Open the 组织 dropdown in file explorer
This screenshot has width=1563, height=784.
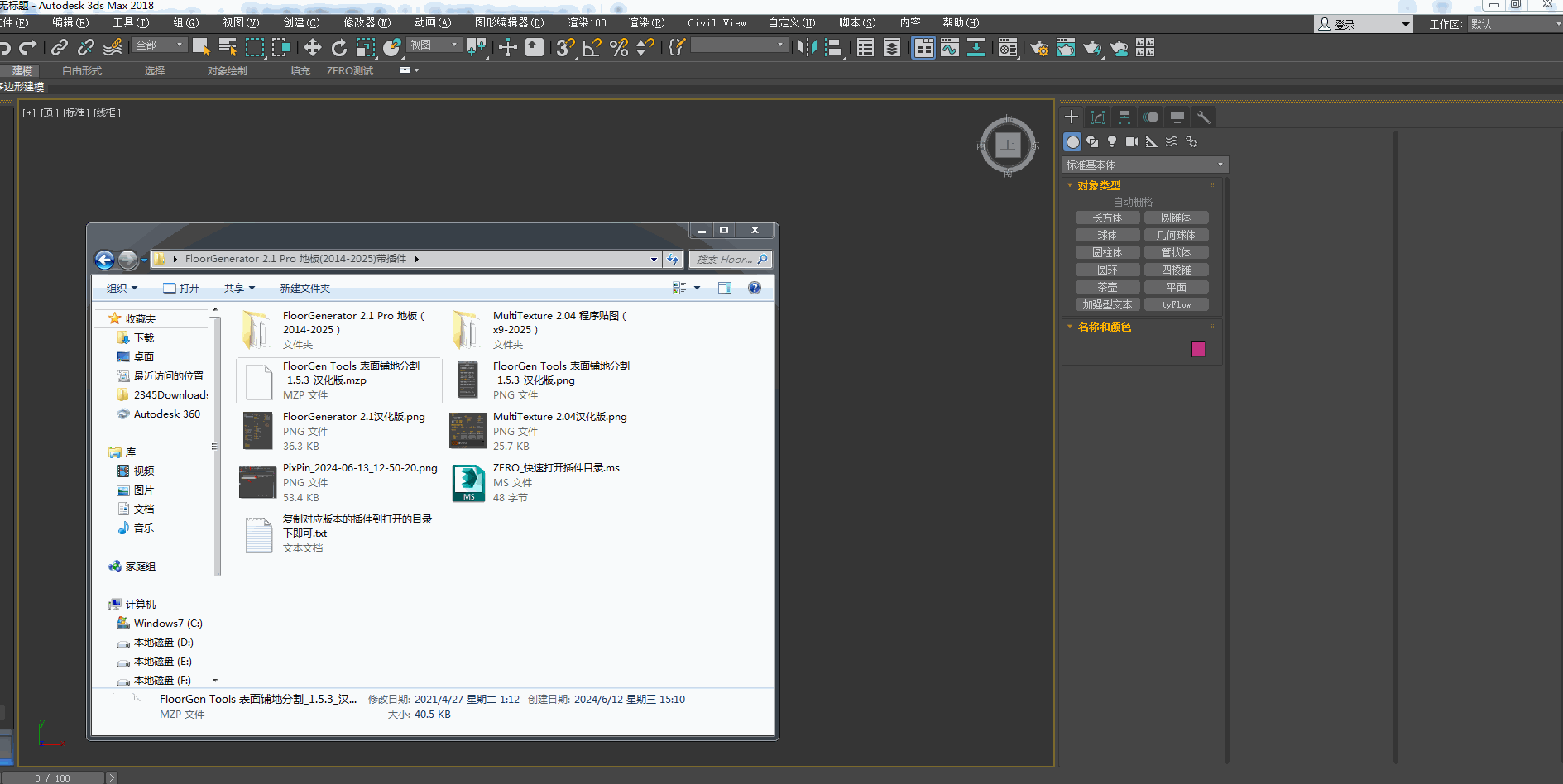pos(122,288)
